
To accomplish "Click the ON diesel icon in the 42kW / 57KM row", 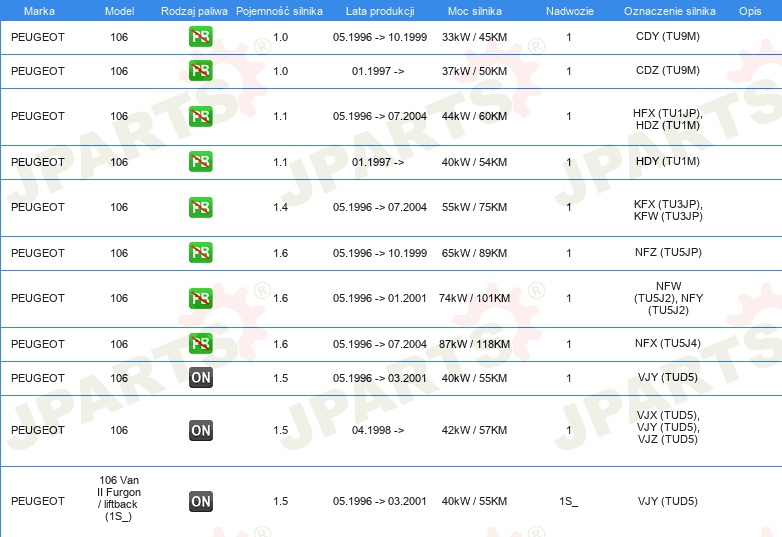I will coord(200,430).
